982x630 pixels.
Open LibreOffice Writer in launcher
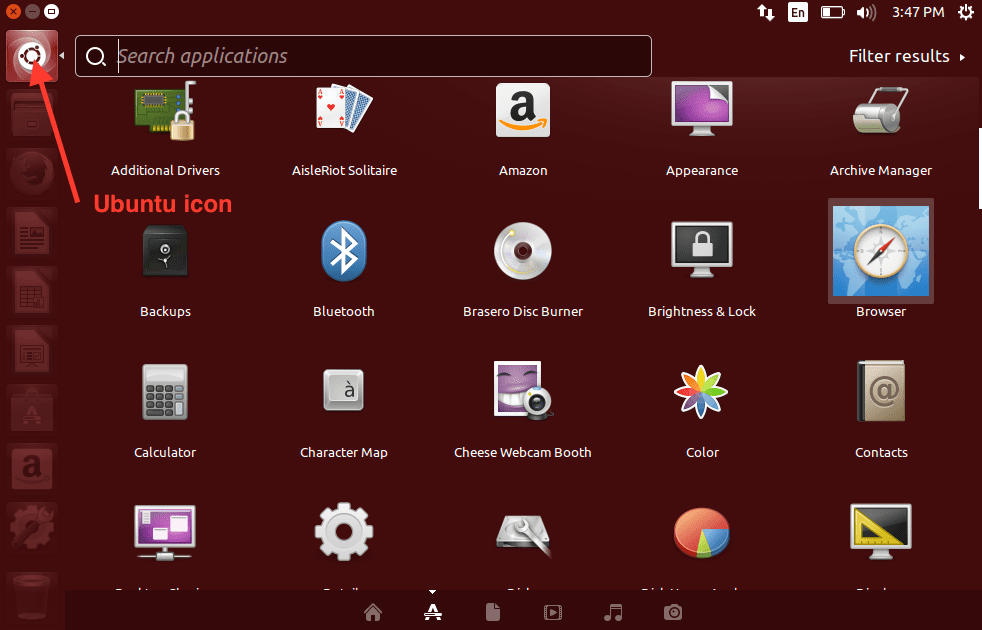pos(32,232)
